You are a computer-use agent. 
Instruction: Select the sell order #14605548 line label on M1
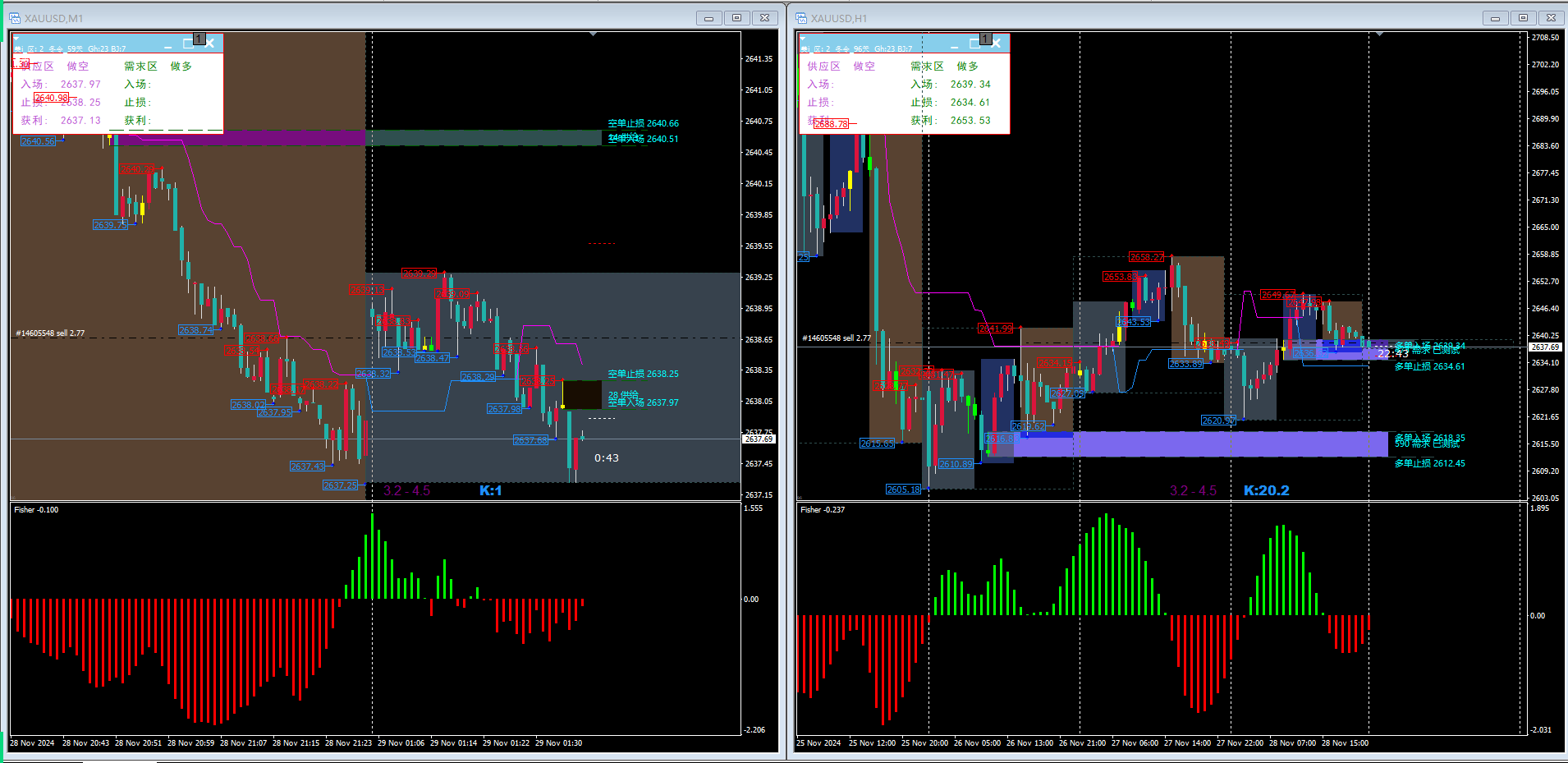(x=50, y=333)
